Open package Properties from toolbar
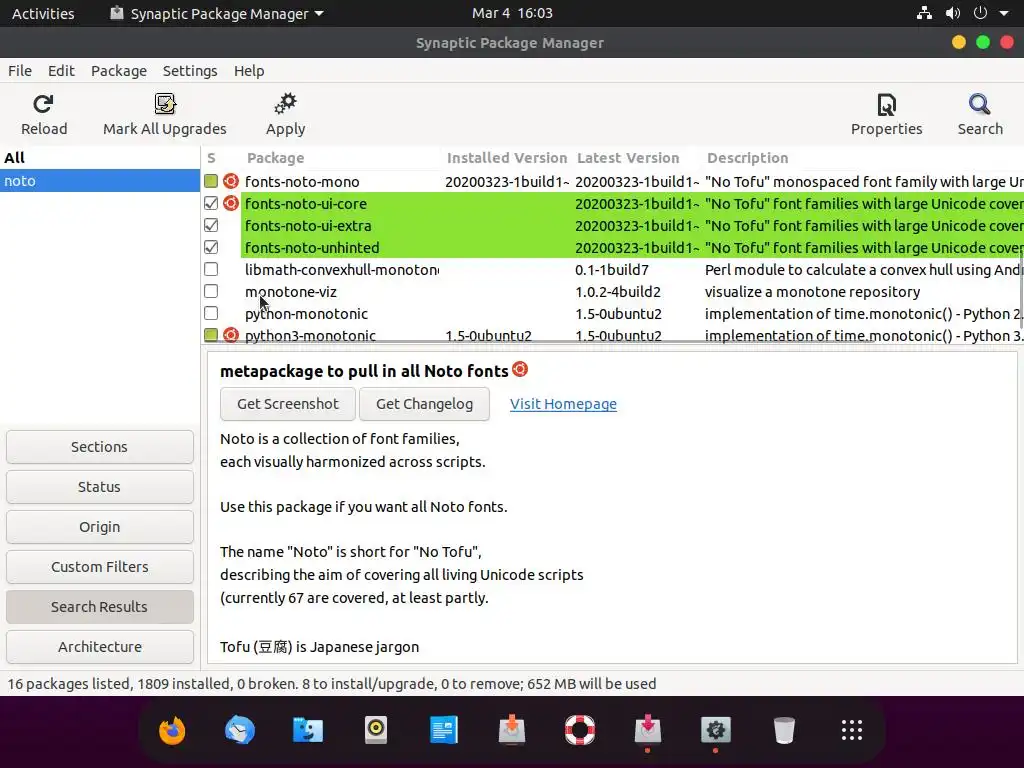The height and width of the screenshot is (768, 1024). 886,104
